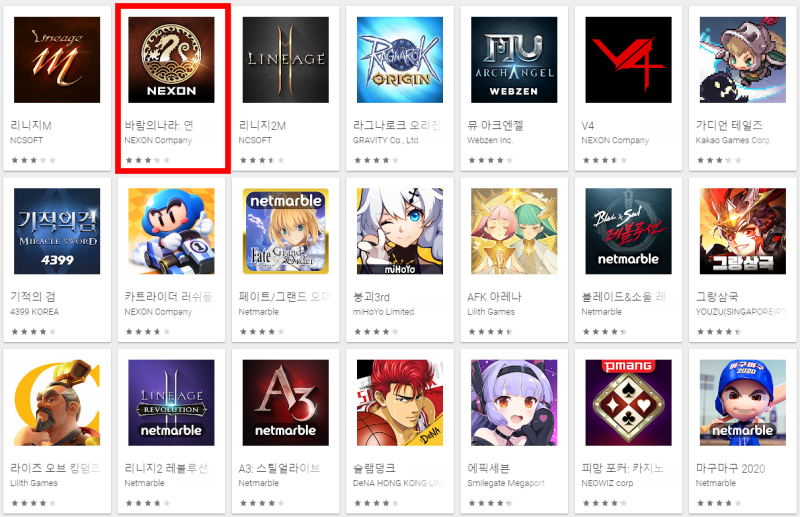
Task: Open the MU Archangel Webzen icon
Action: click(x=514, y=60)
